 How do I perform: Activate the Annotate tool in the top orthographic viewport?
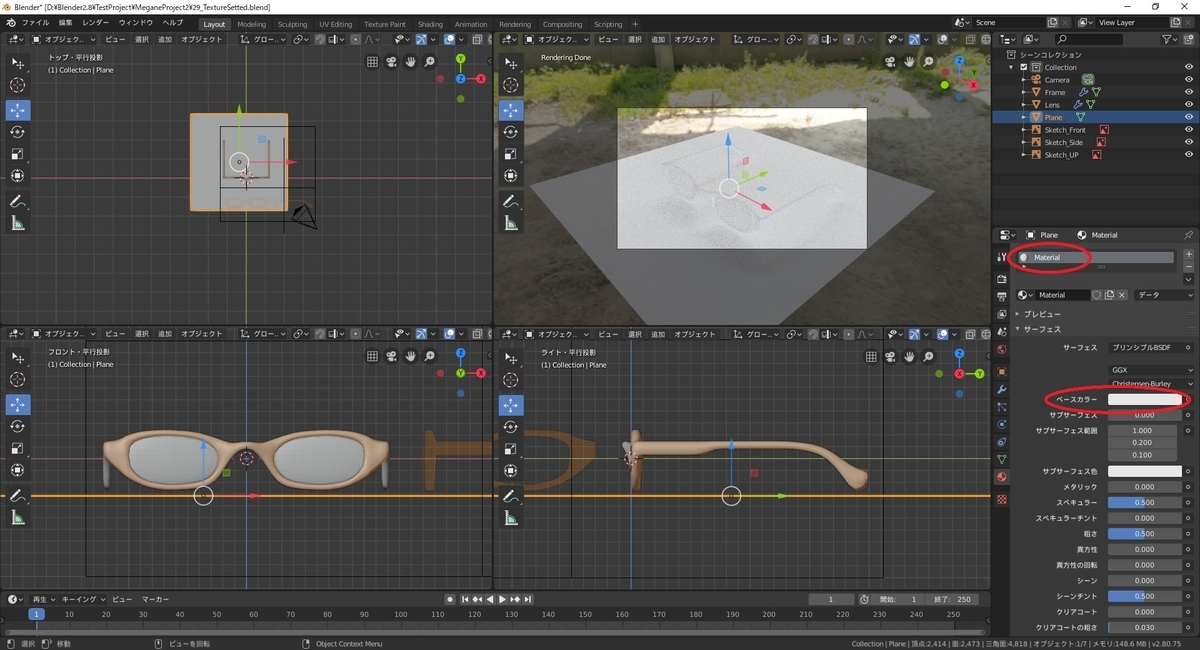tap(17, 202)
